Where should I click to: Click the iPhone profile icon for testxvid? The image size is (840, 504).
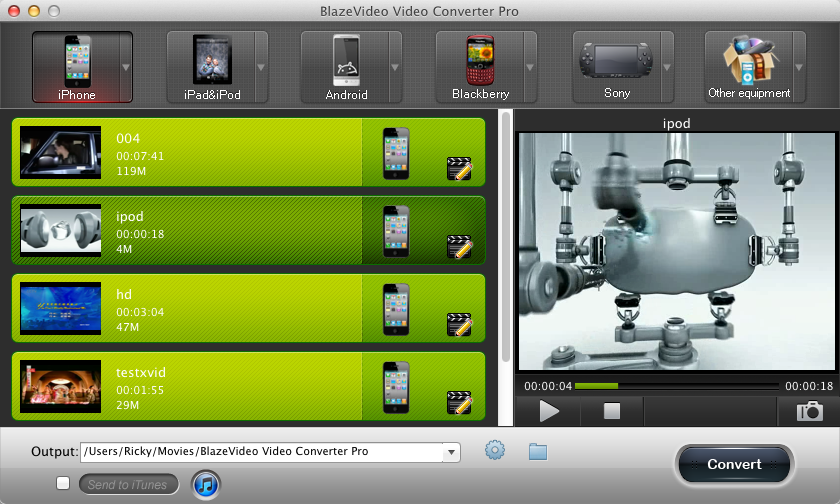pyautogui.click(x=396, y=387)
